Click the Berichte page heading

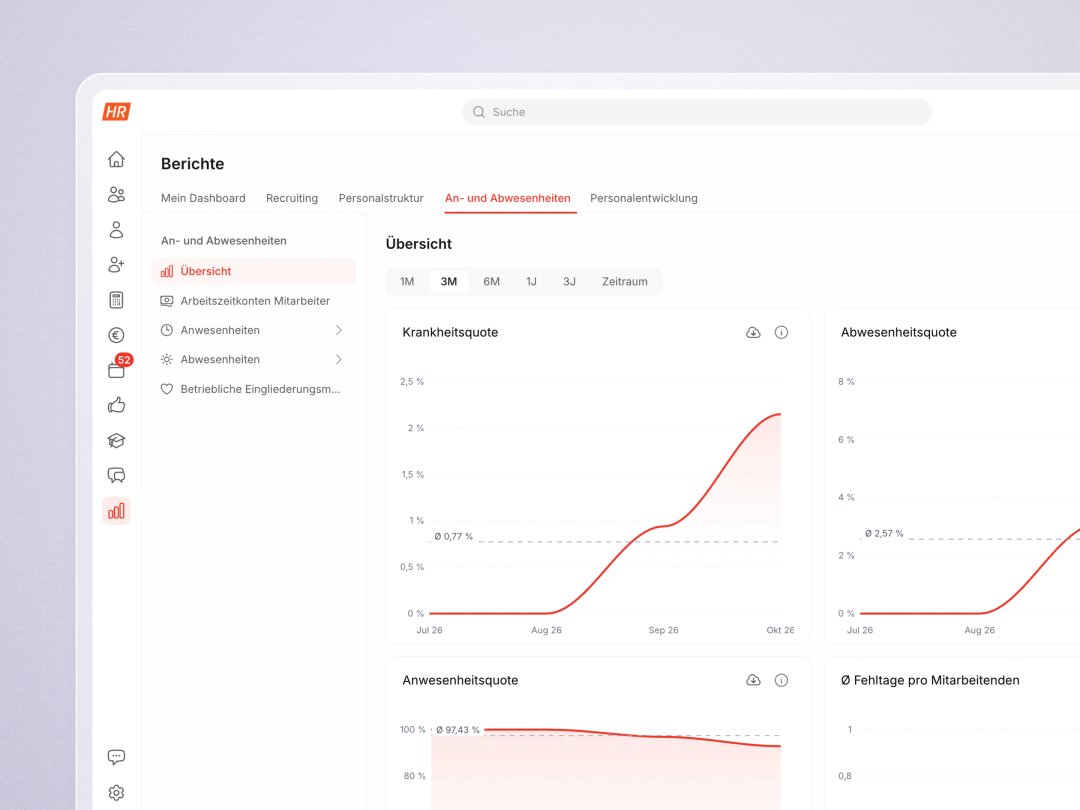[x=193, y=164]
